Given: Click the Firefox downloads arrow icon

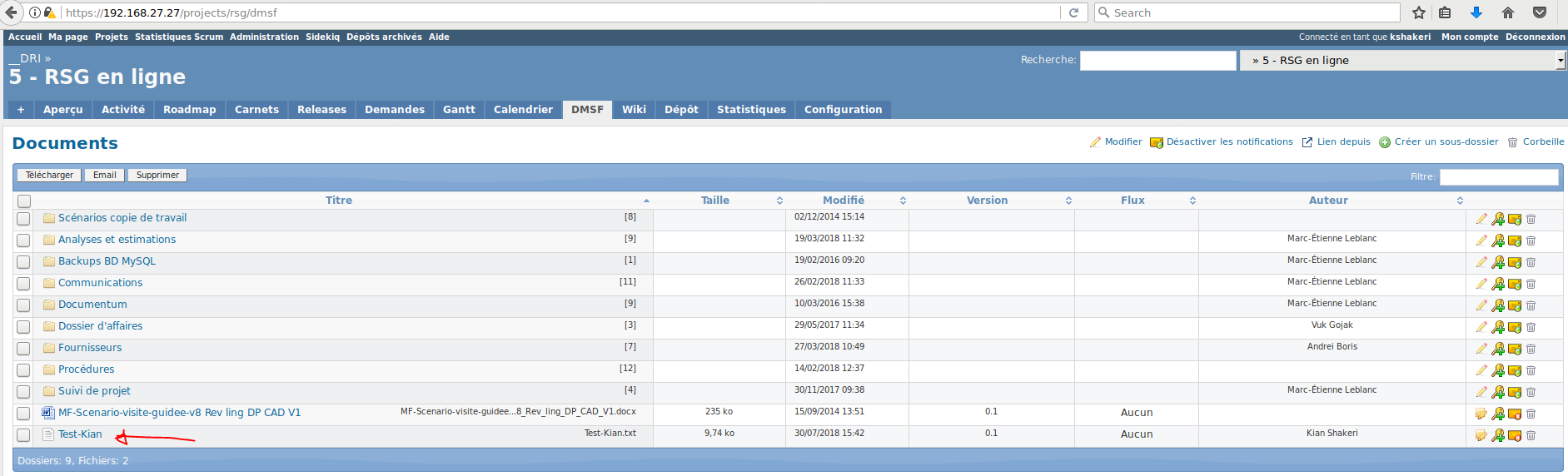Looking at the screenshot, I should (x=1476, y=12).
